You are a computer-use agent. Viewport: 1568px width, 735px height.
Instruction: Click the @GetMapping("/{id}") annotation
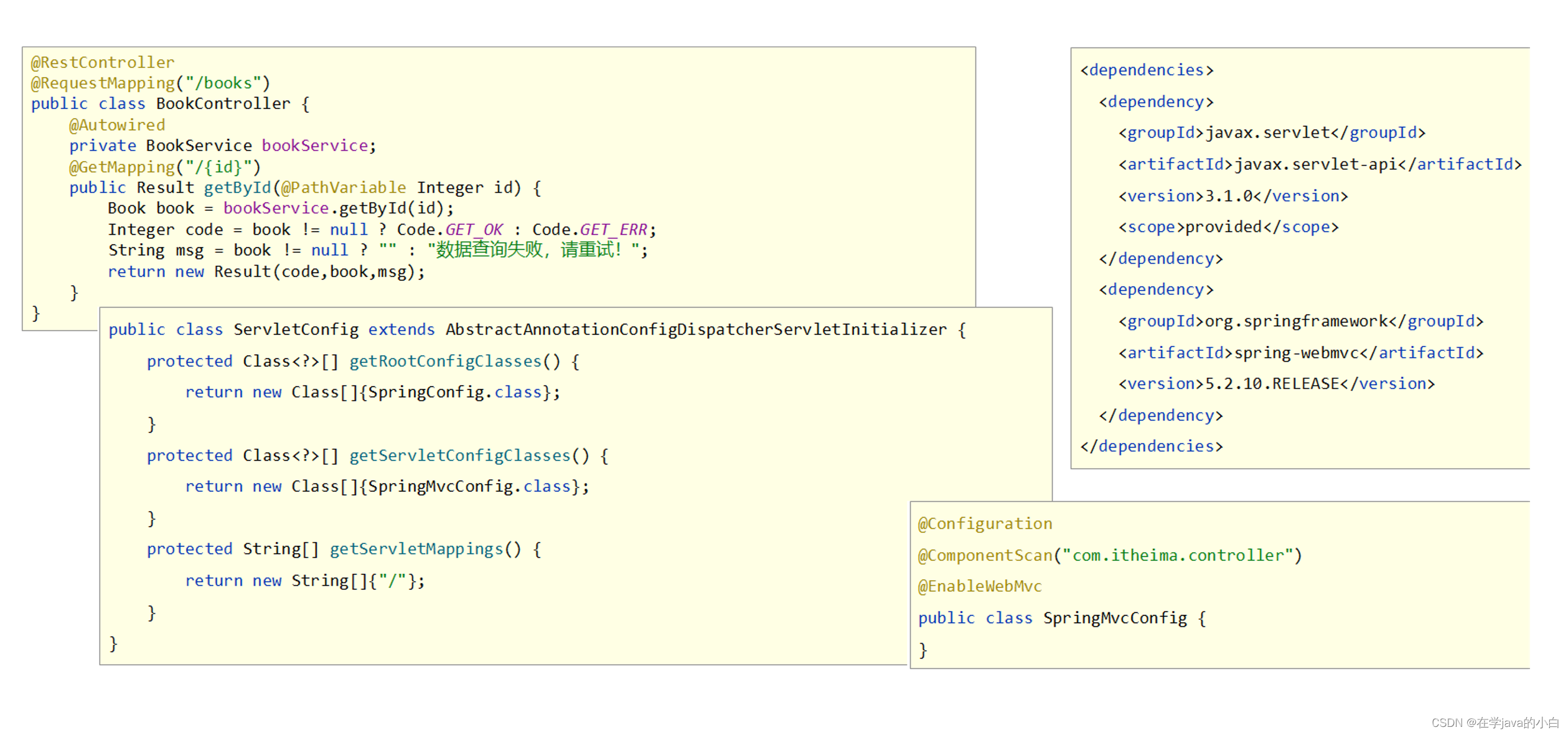click(164, 167)
